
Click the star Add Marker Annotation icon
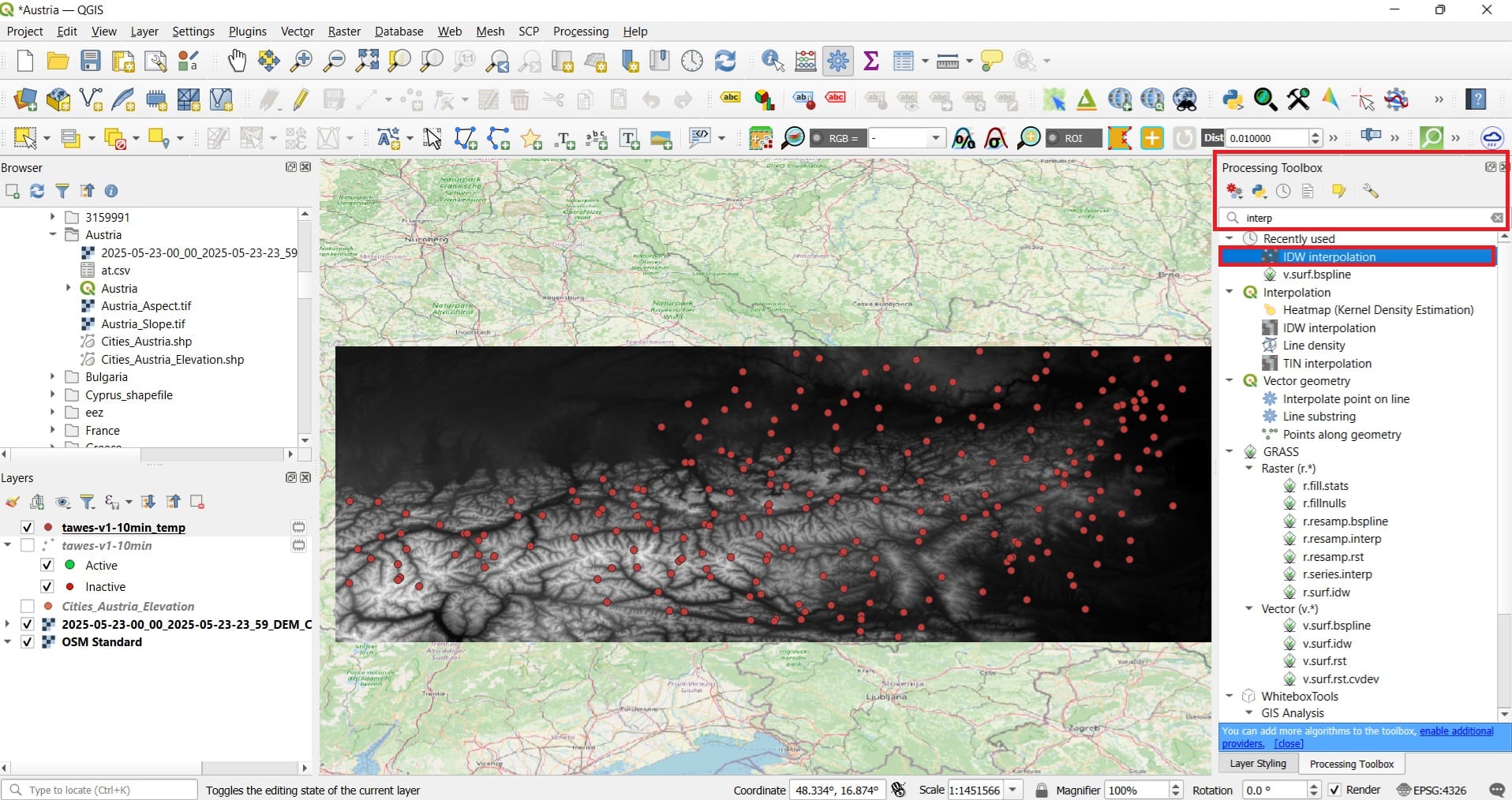point(531,140)
